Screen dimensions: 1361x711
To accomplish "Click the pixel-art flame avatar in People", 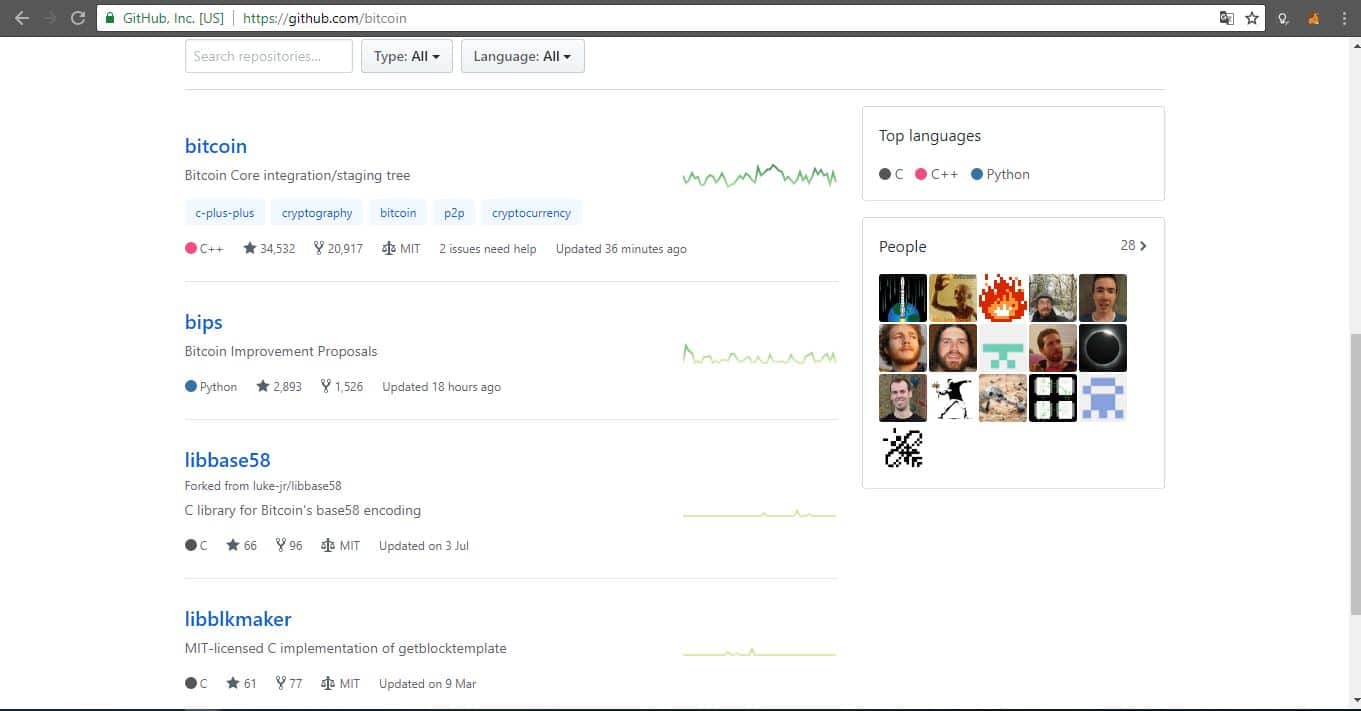I will pos(1002,298).
